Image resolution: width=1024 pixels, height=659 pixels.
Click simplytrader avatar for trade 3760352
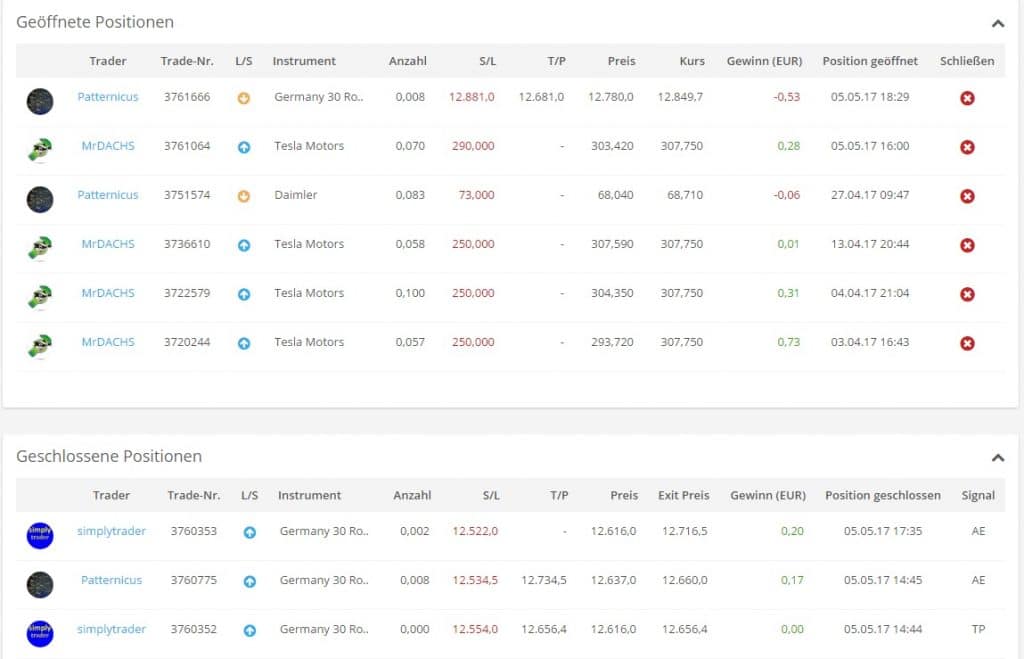40,632
